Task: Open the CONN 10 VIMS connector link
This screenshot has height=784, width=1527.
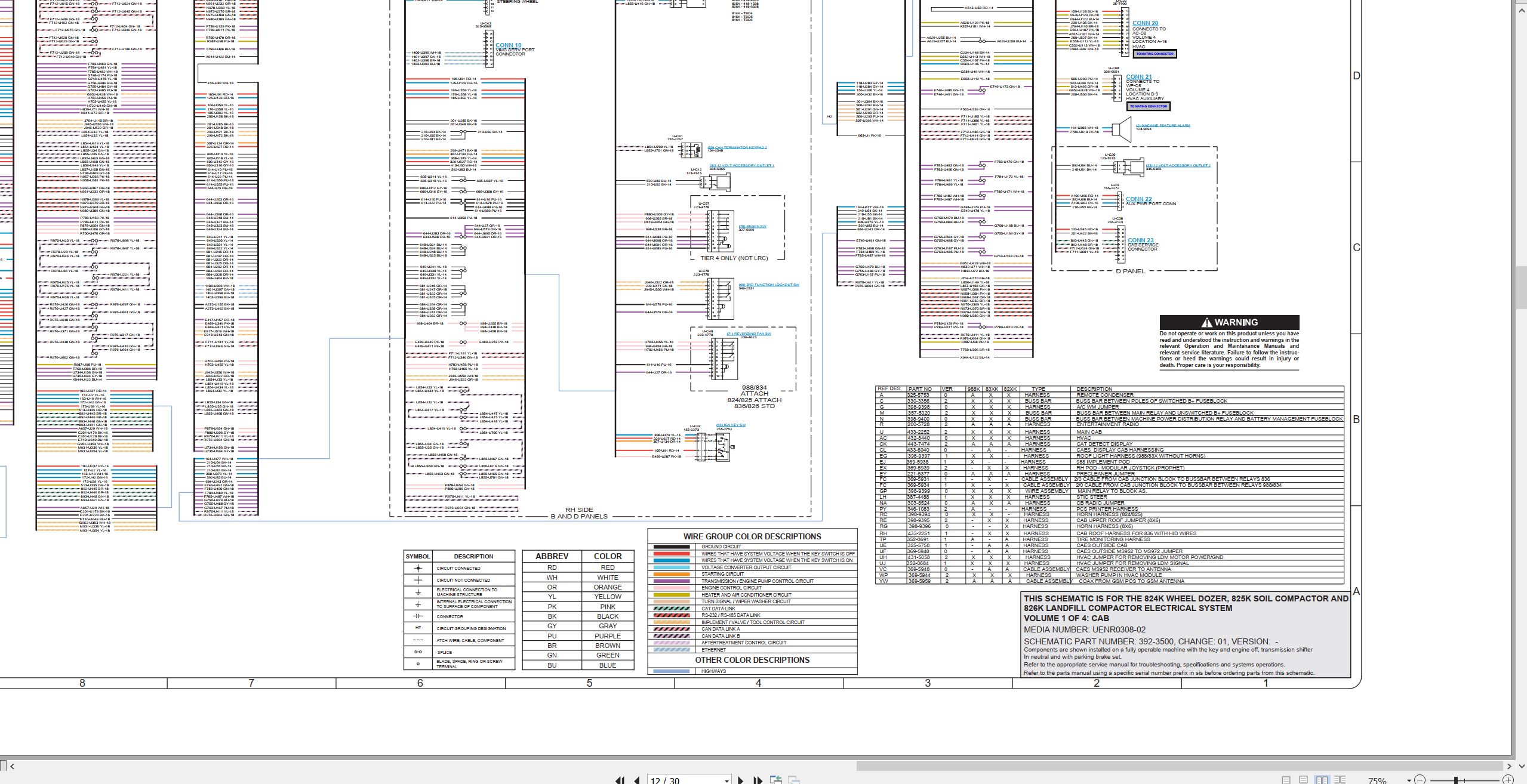Action: point(508,45)
